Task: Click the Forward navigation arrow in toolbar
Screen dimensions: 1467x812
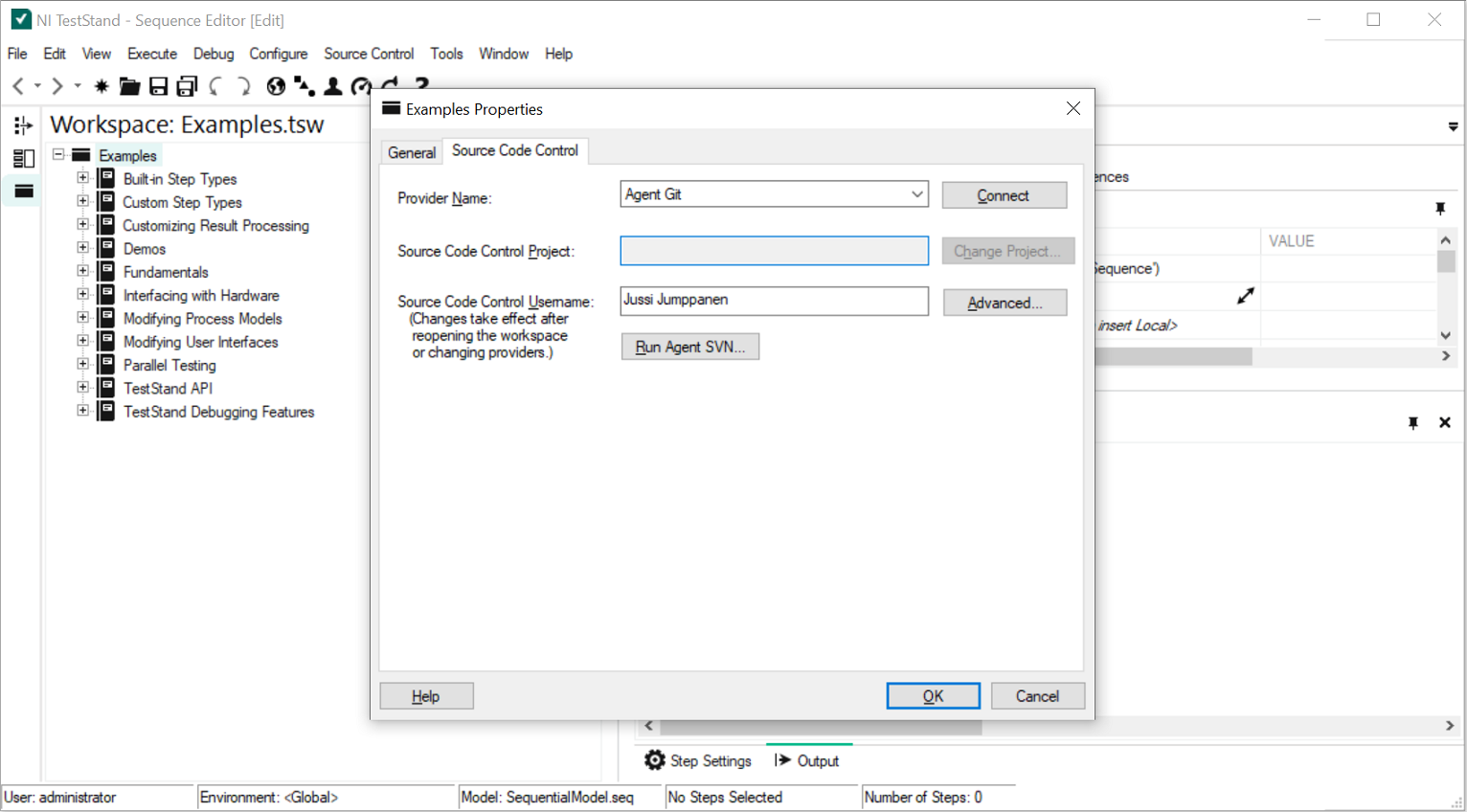Action: point(57,86)
